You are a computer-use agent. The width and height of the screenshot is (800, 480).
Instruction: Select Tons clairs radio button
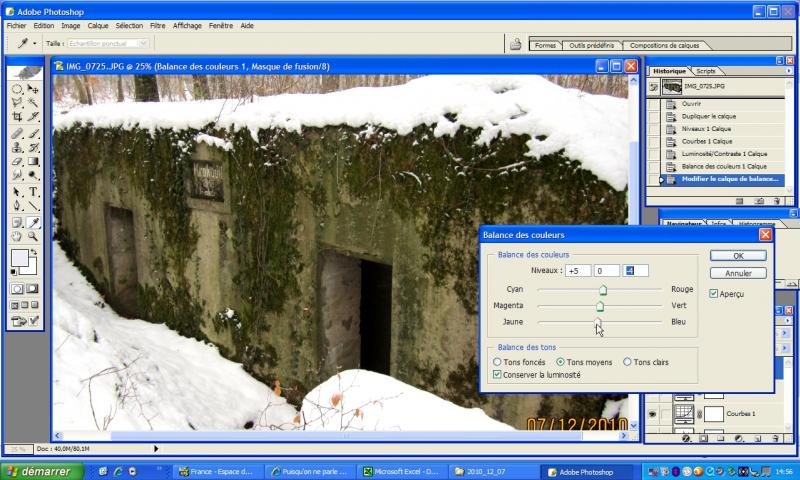[627, 362]
